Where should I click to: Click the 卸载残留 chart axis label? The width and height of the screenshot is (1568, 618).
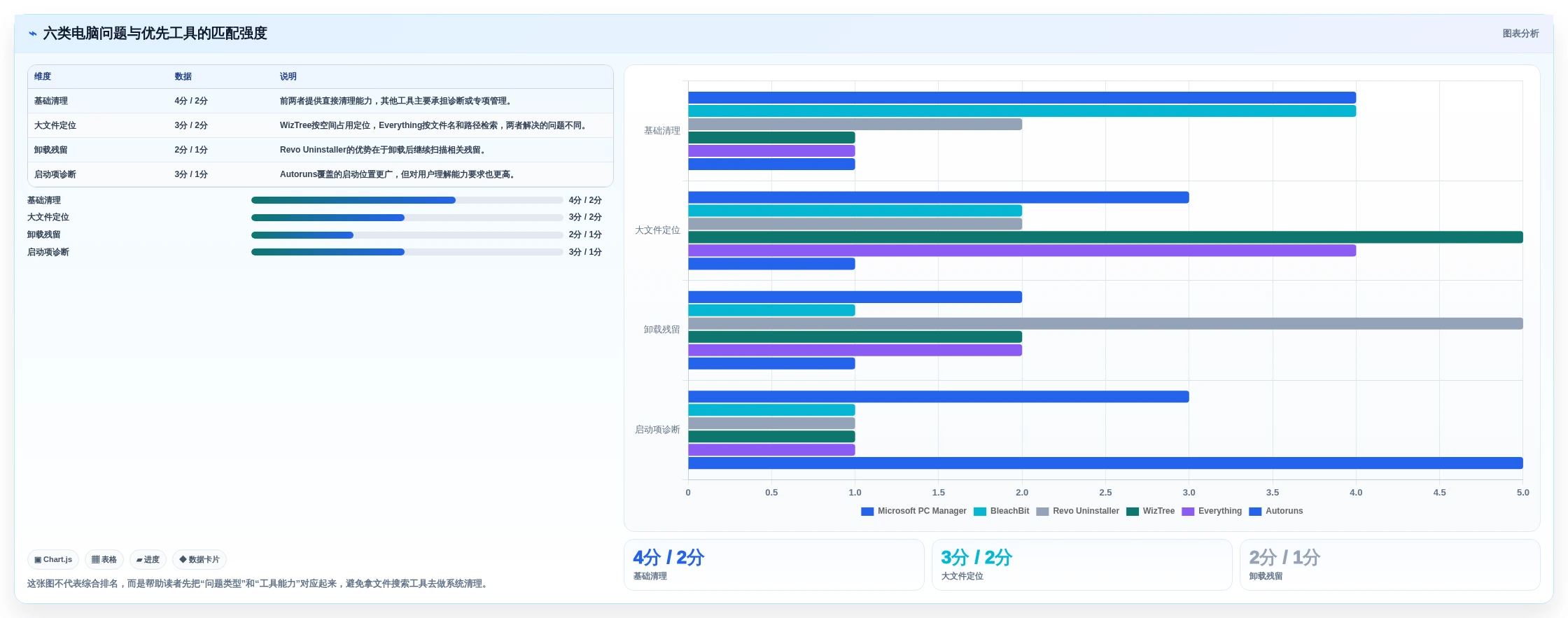tap(661, 330)
